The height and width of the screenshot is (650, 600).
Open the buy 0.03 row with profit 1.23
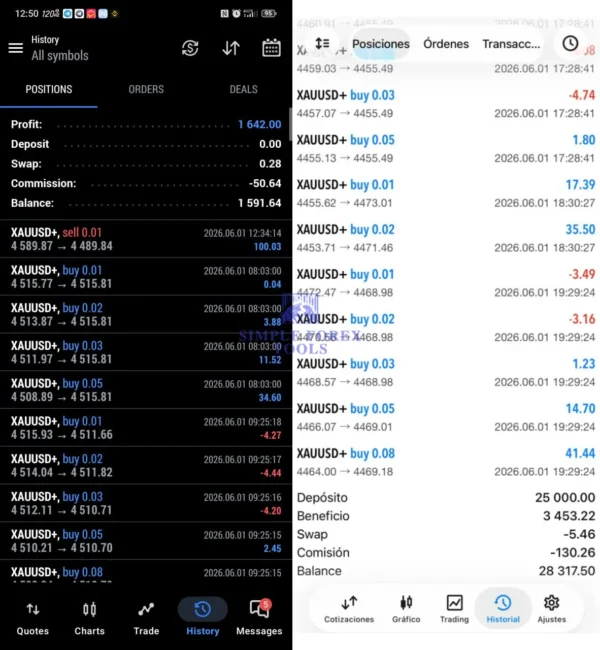(x=446, y=372)
